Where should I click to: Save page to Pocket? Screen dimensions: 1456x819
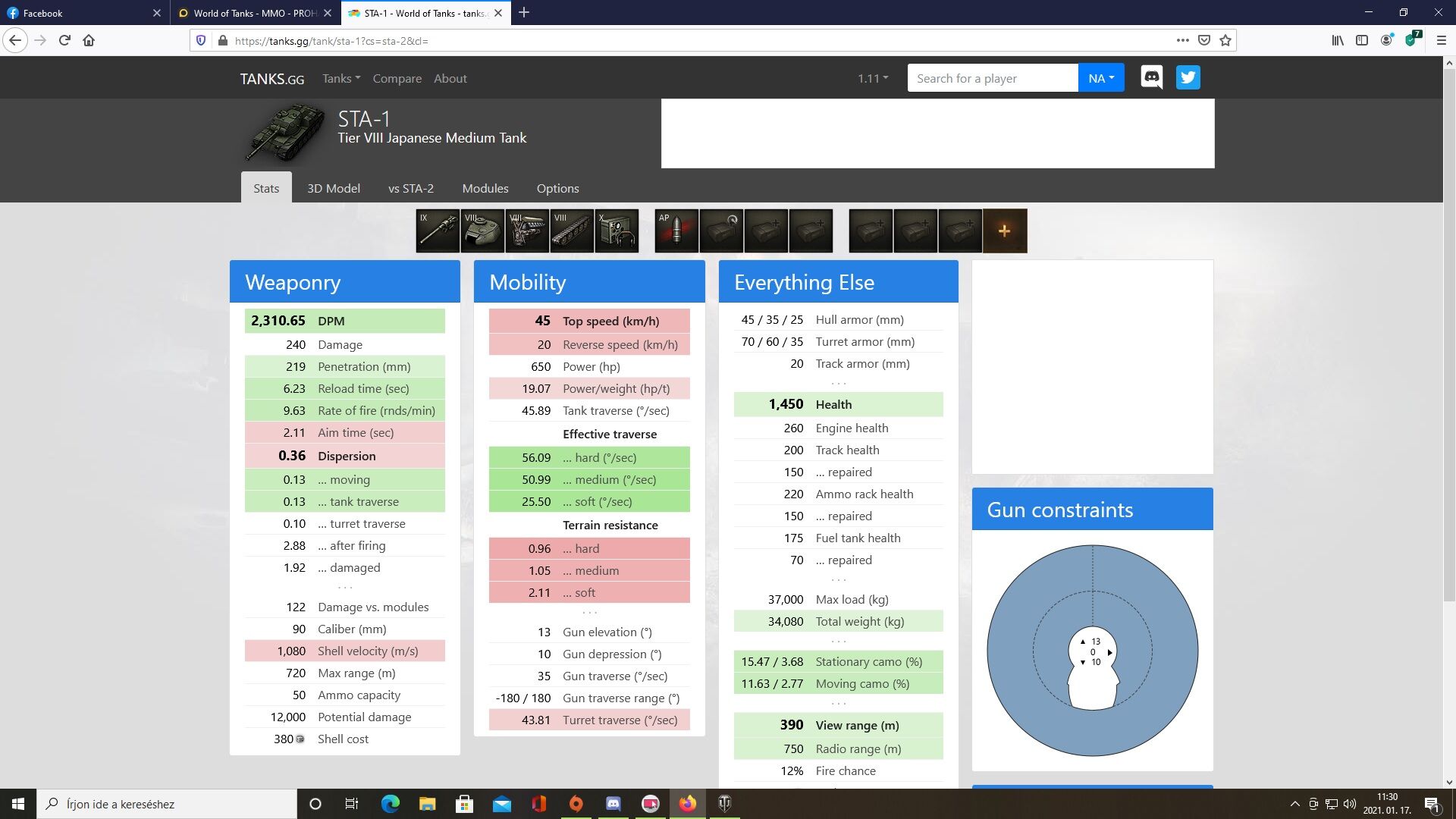click(1204, 40)
